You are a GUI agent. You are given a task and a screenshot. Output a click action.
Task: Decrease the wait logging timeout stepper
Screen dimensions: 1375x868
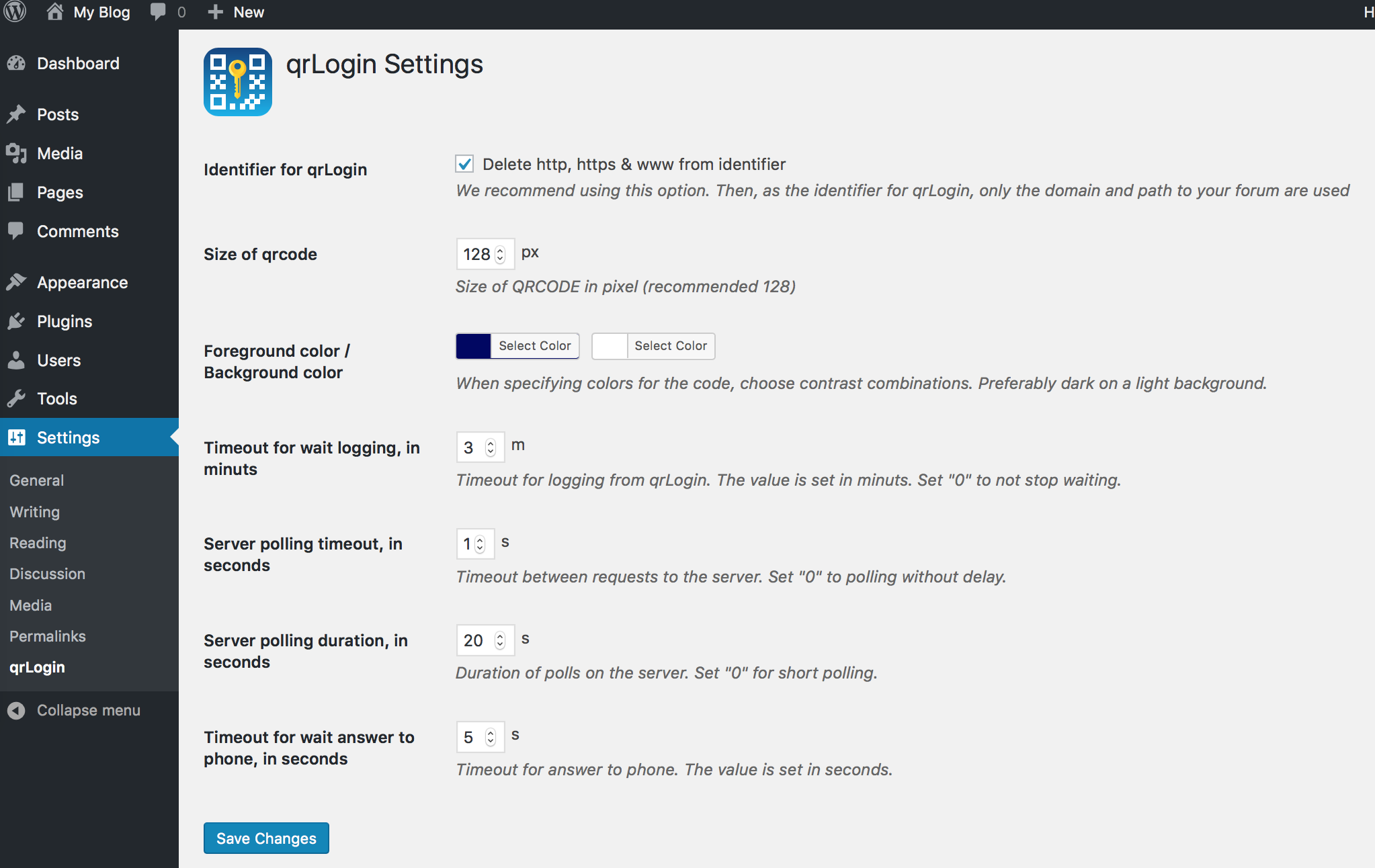[x=492, y=451]
